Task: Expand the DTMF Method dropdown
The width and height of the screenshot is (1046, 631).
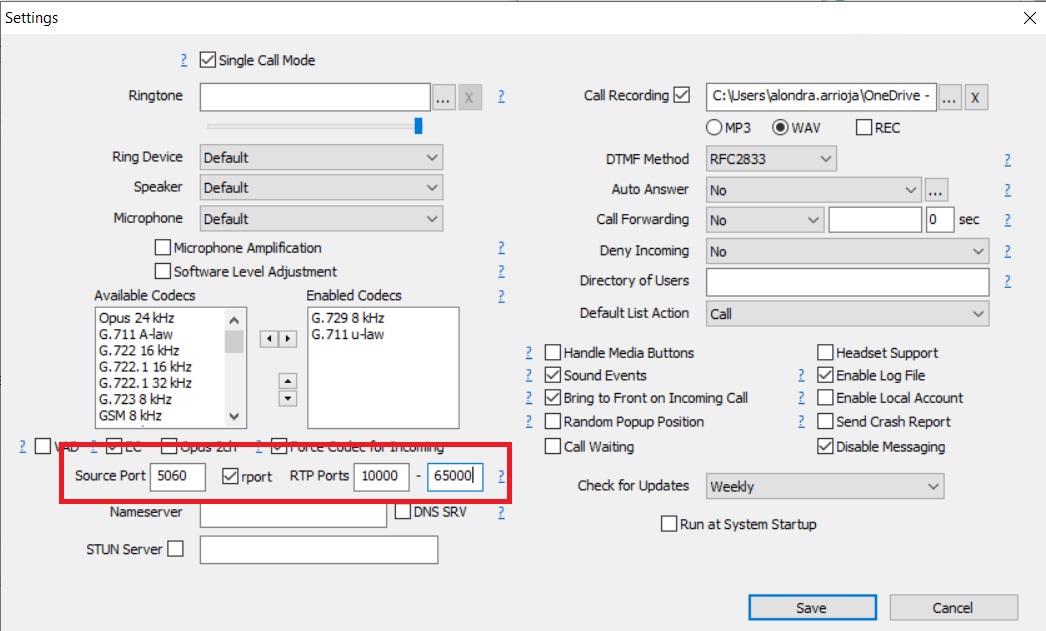Action: [x=770, y=159]
